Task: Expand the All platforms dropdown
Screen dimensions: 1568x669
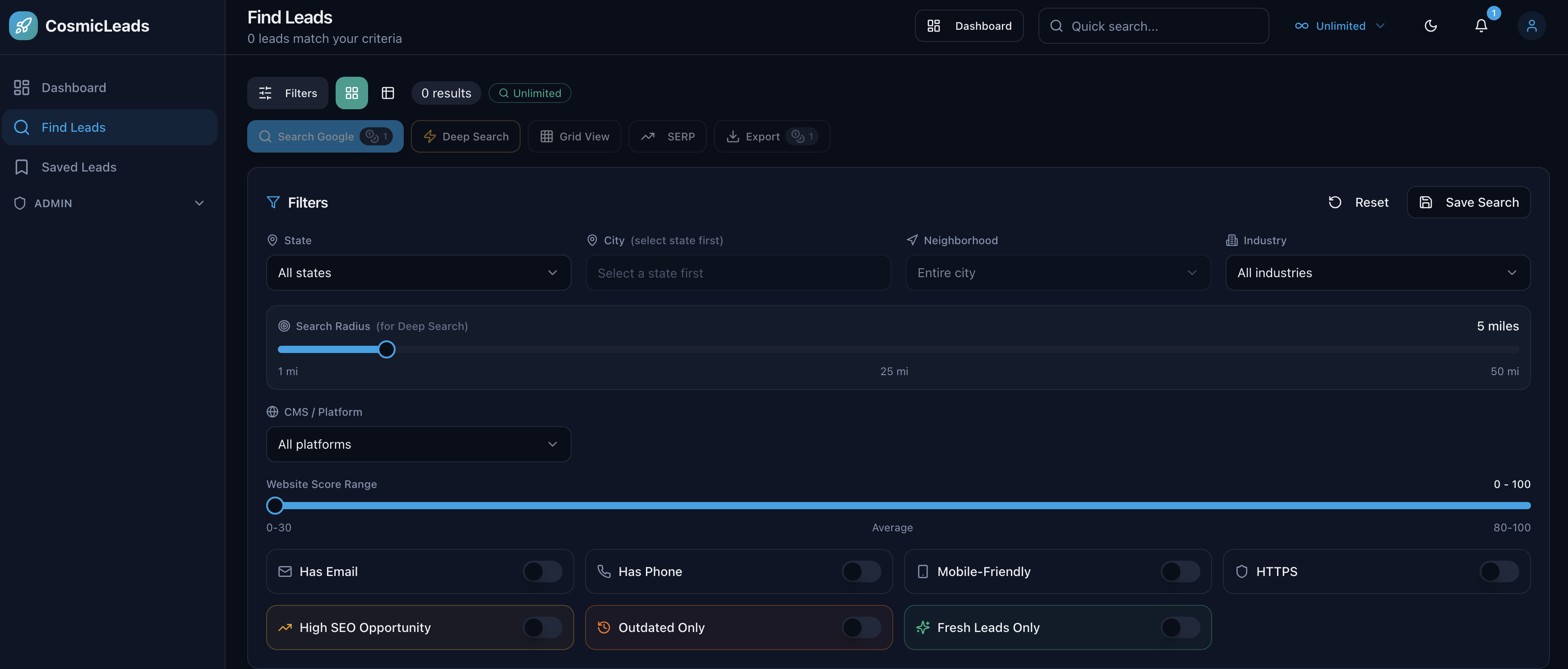Action: tap(418, 444)
